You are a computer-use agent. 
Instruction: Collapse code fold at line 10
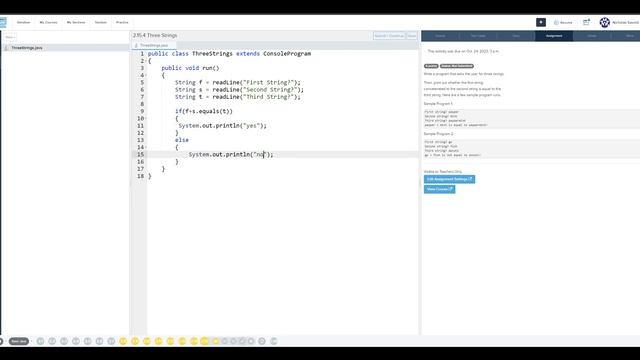[146, 118]
